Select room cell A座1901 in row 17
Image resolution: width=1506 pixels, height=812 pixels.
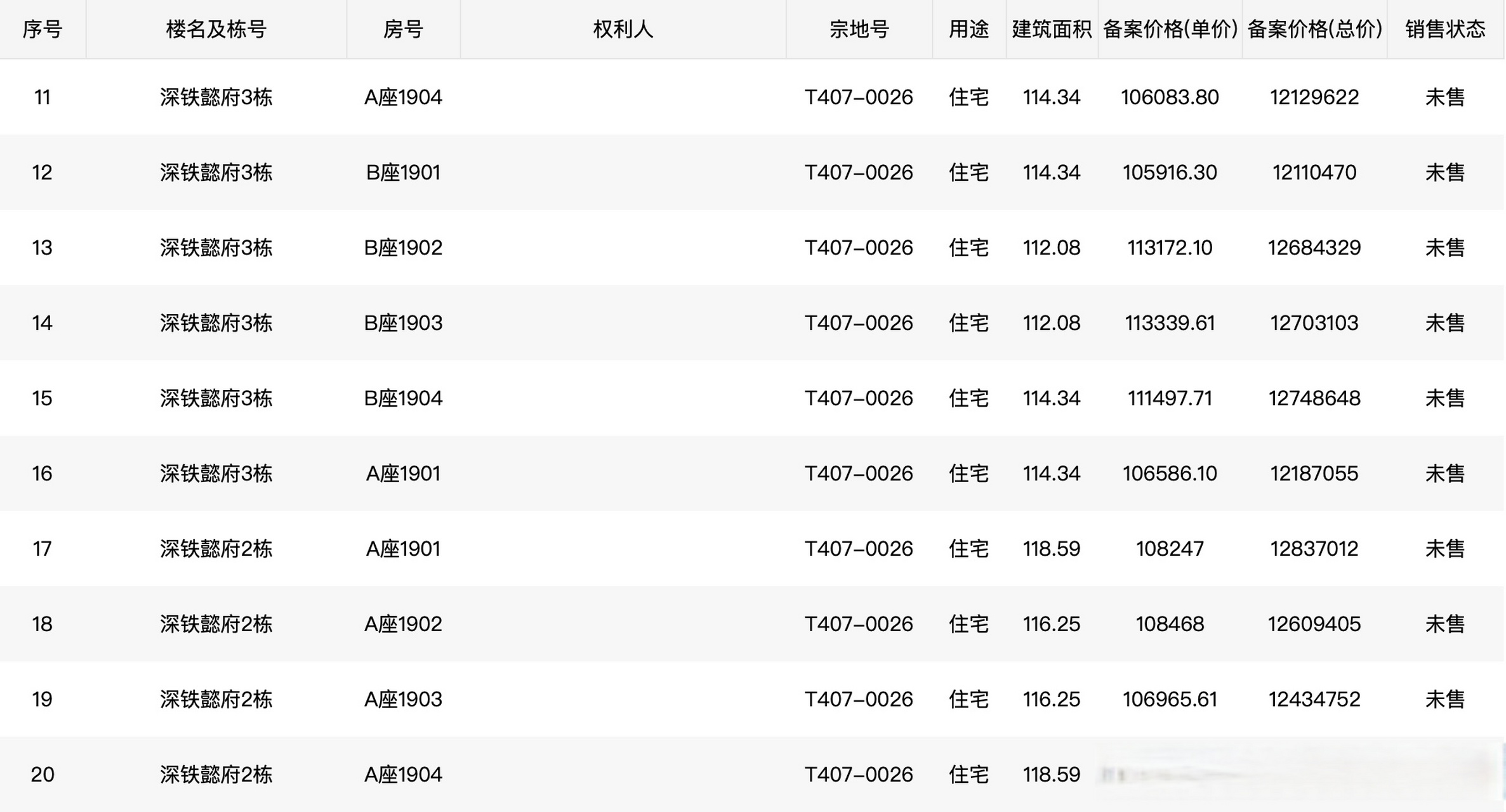403,549
